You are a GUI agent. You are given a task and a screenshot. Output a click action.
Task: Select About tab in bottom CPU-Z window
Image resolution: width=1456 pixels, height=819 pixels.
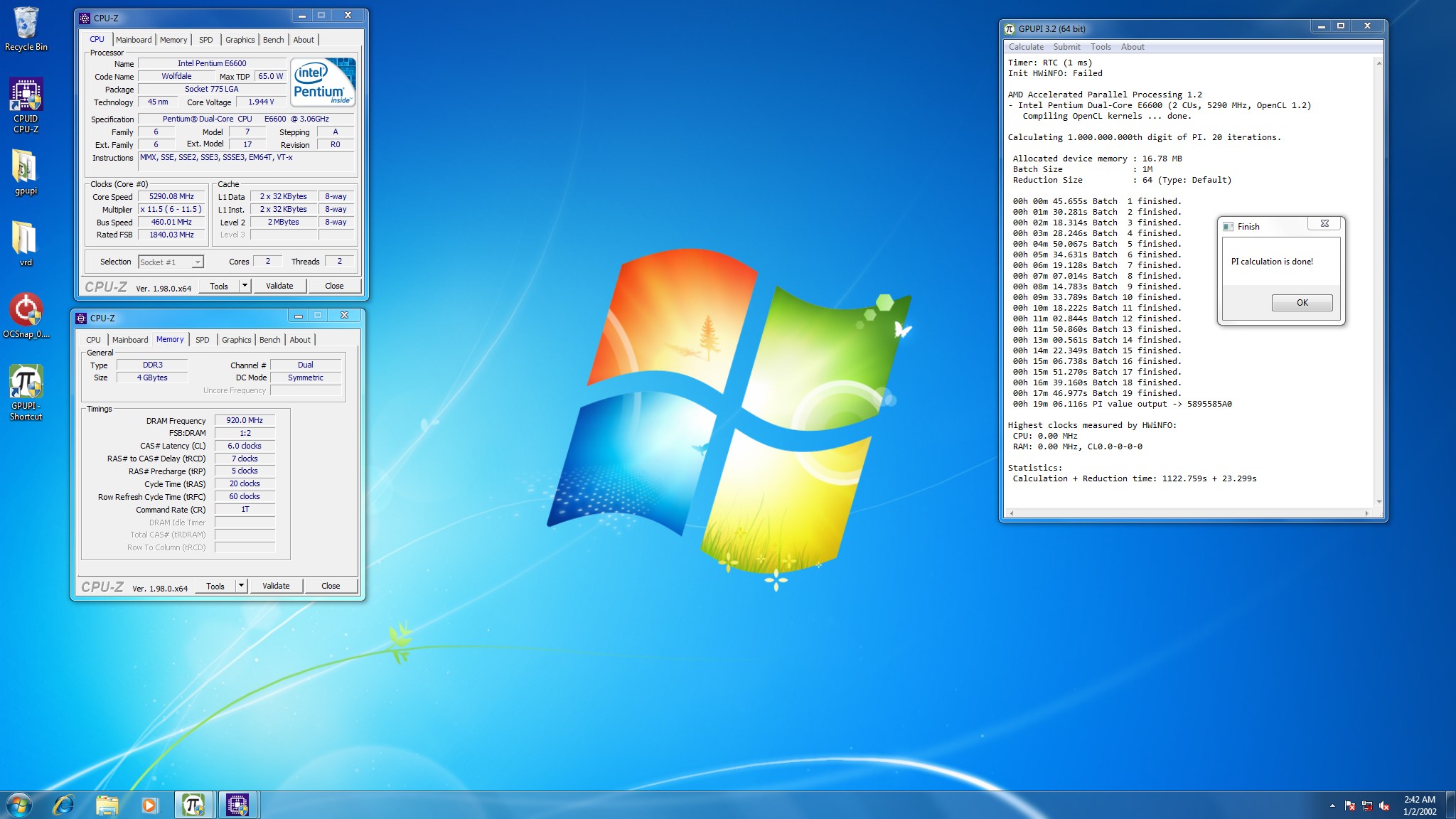300,340
